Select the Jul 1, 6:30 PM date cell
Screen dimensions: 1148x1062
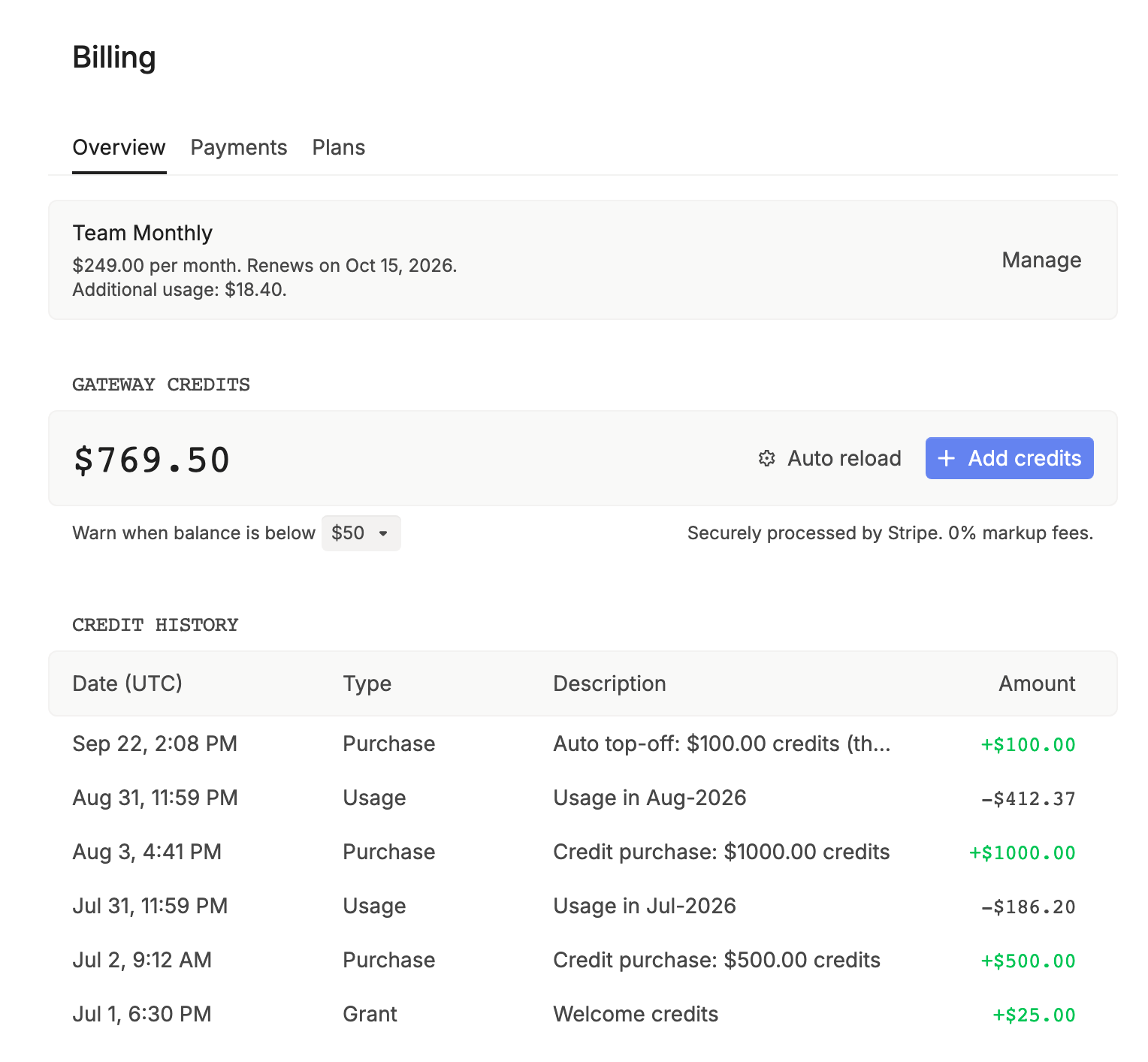142,1014
